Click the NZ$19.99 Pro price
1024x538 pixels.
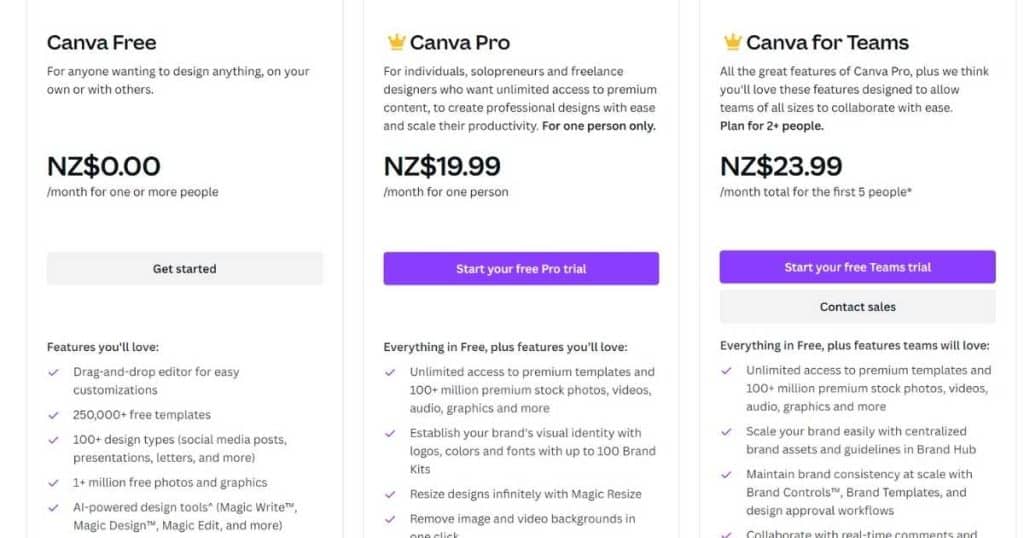pos(442,166)
